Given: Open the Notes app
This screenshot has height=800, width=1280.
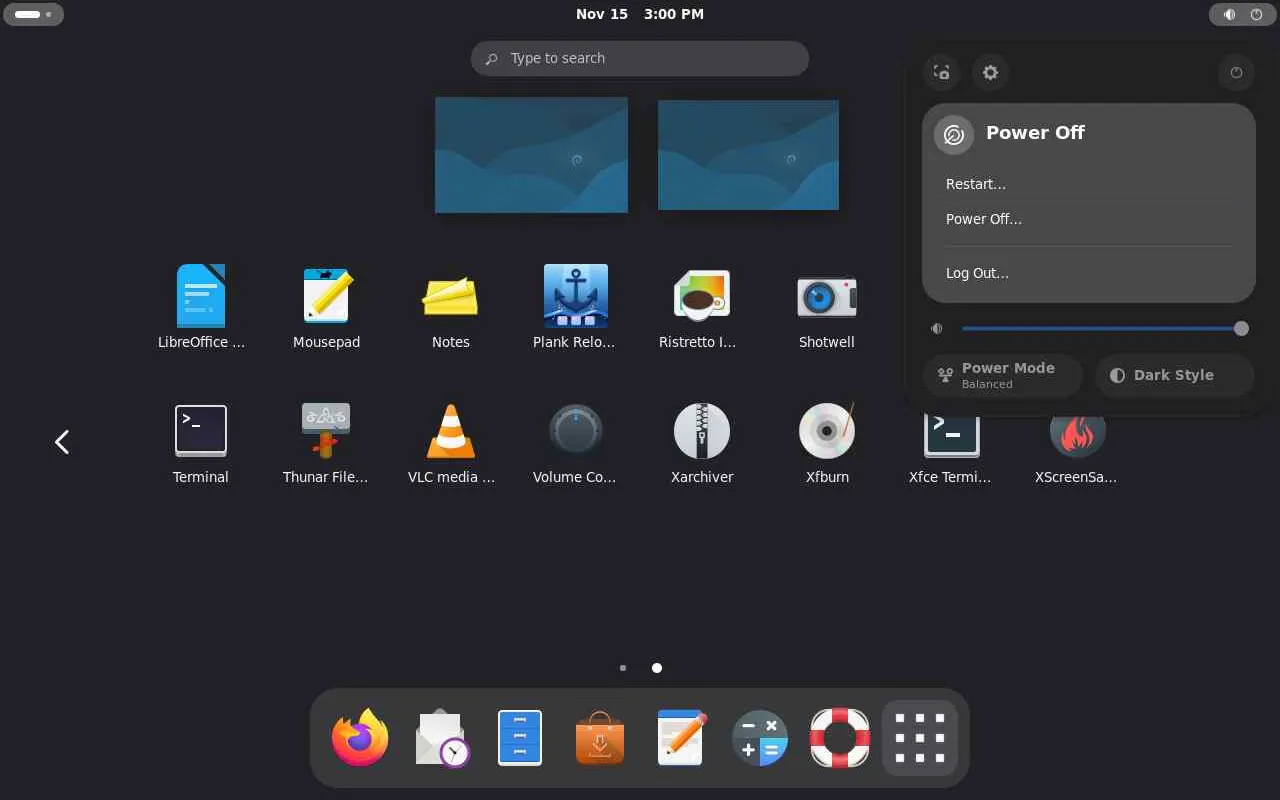Looking at the screenshot, I should click(x=451, y=306).
